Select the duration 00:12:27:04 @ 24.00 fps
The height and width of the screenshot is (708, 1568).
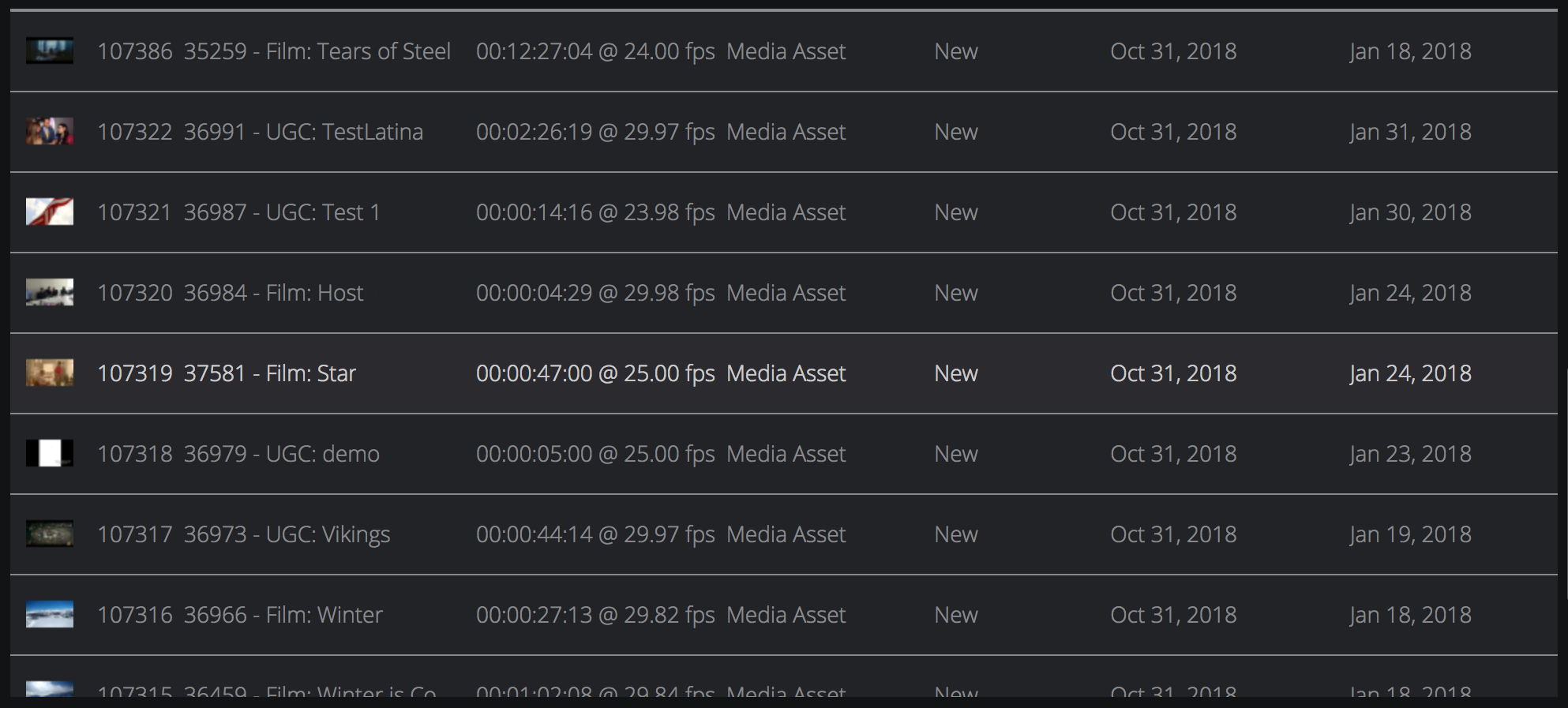595,51
